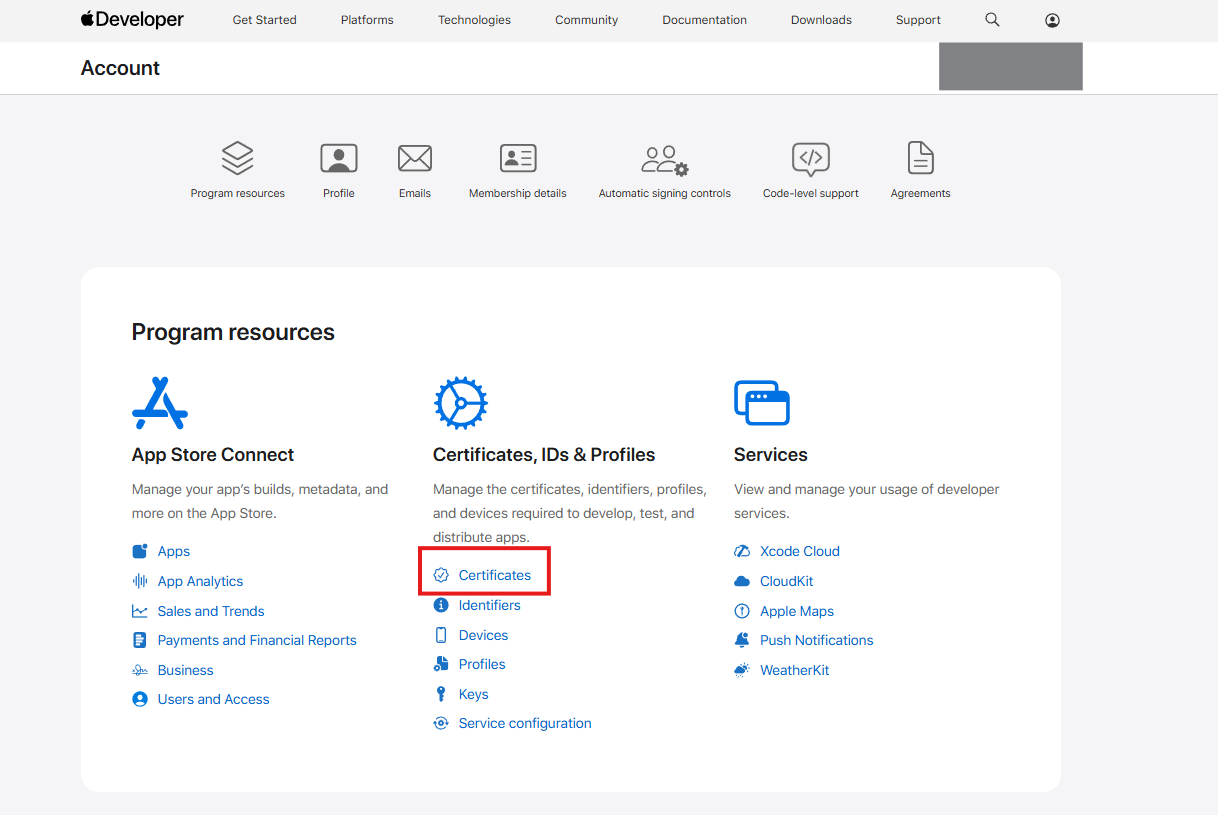Click the App Store Connect large icon
The height and width of the screenshot is (815, 1218).
tap(160, 403)
